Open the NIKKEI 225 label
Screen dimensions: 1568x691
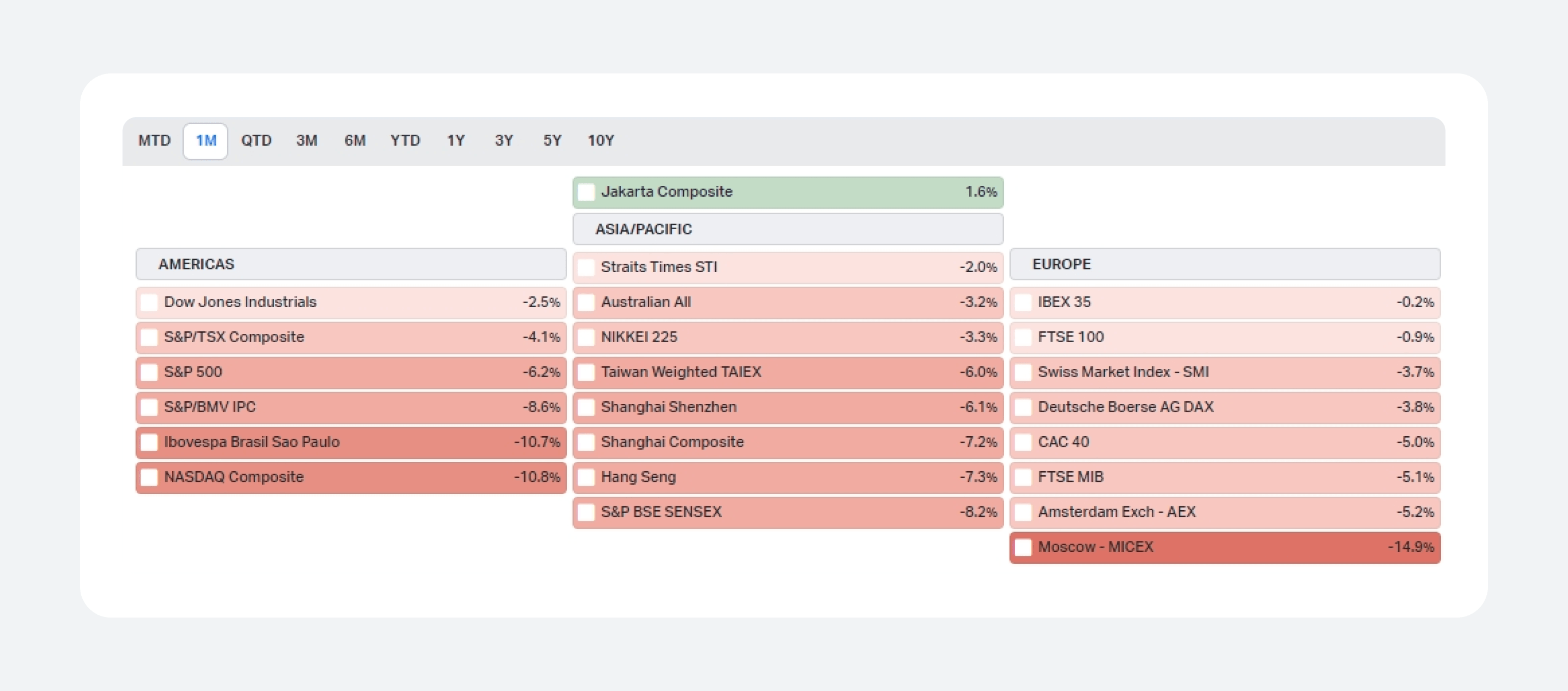click(639, 337)
